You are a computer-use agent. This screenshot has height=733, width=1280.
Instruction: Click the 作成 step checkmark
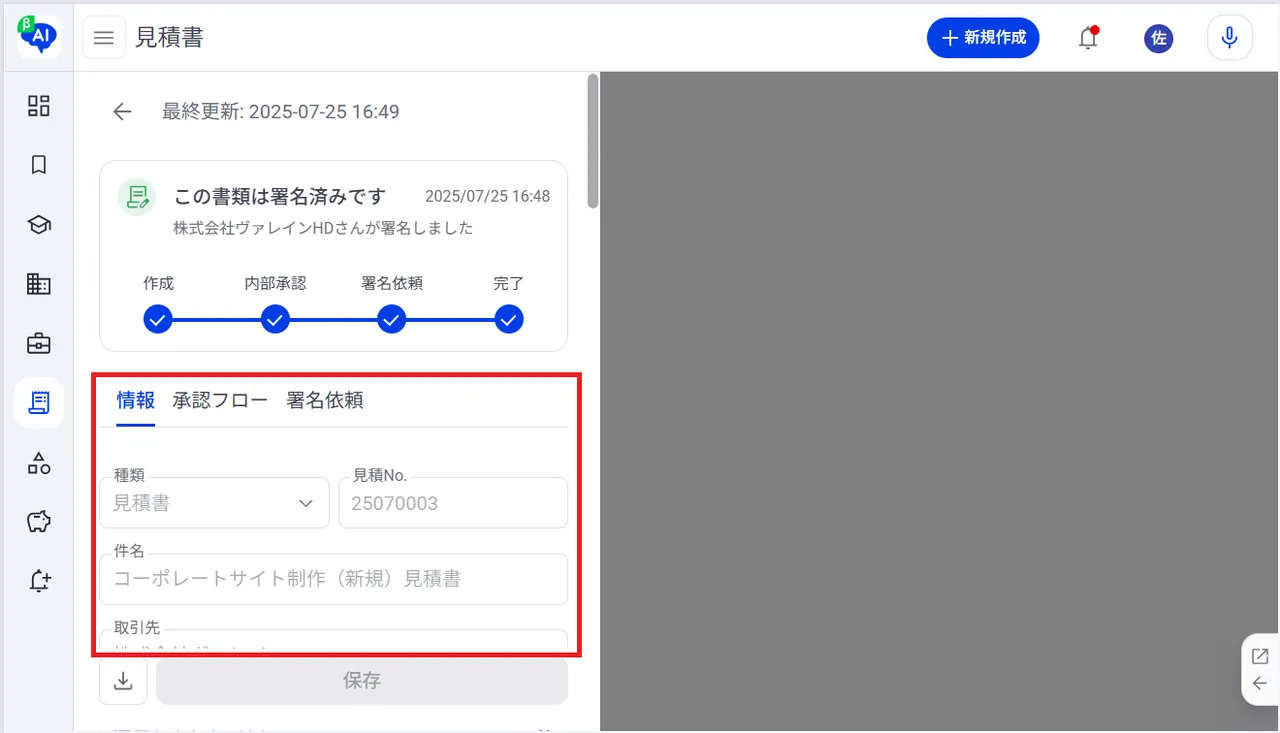158,320
